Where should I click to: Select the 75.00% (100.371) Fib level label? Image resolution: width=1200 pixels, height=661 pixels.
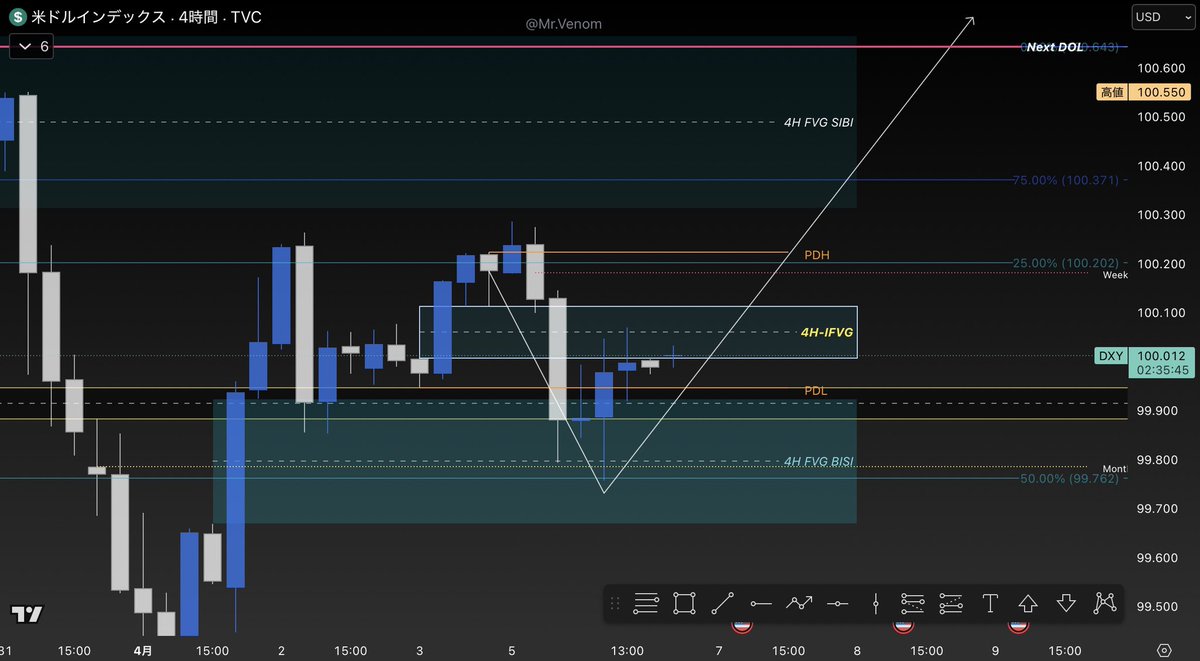point(1067,180)
